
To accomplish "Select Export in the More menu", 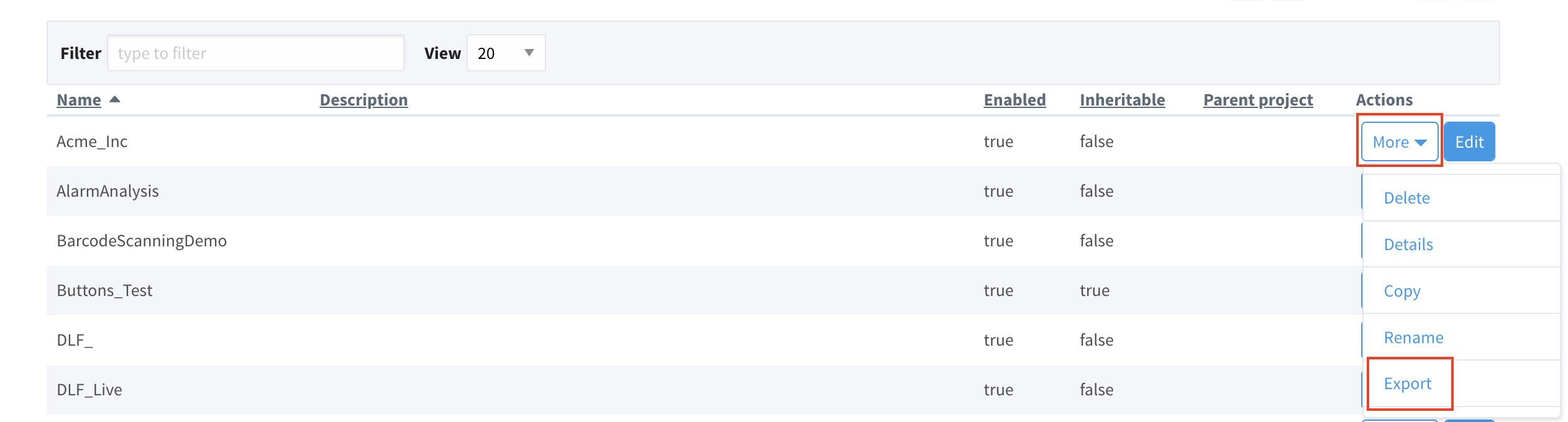I will point(1408,384).
